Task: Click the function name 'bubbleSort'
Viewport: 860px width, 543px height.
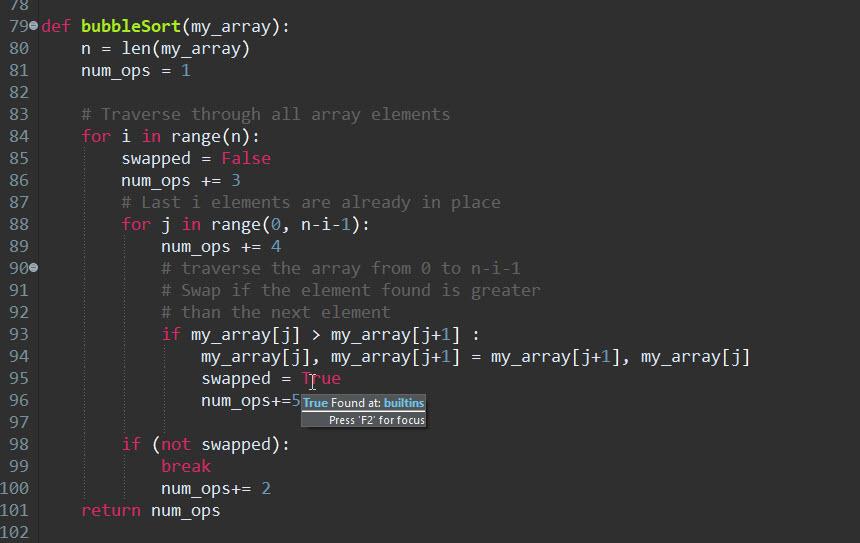Action: [x=131, y=26]
